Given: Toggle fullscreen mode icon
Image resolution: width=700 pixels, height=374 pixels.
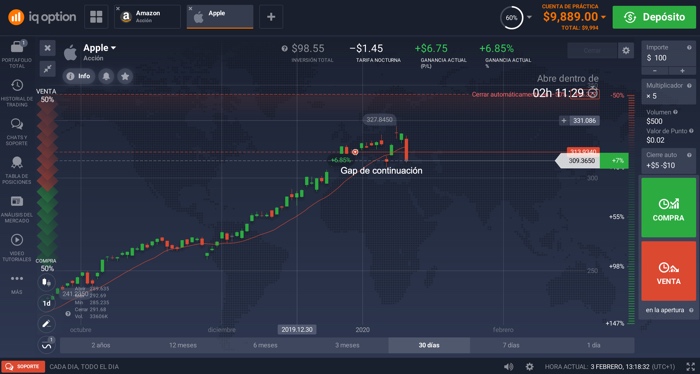Looking at the screenshot, I should pyautogui.click(x=691, y=366).
